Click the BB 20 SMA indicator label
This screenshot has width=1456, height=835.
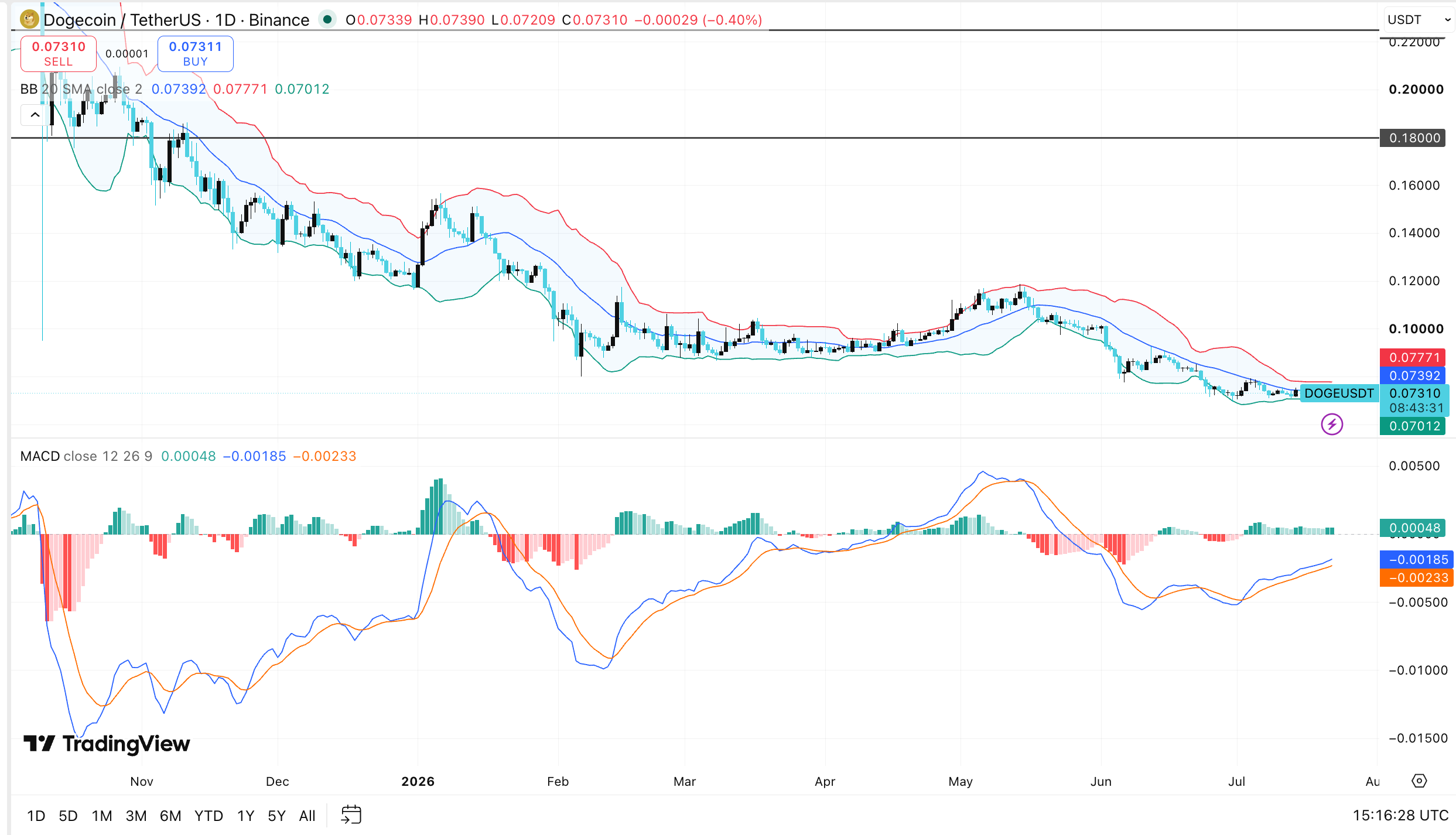(x=81, y=89)
